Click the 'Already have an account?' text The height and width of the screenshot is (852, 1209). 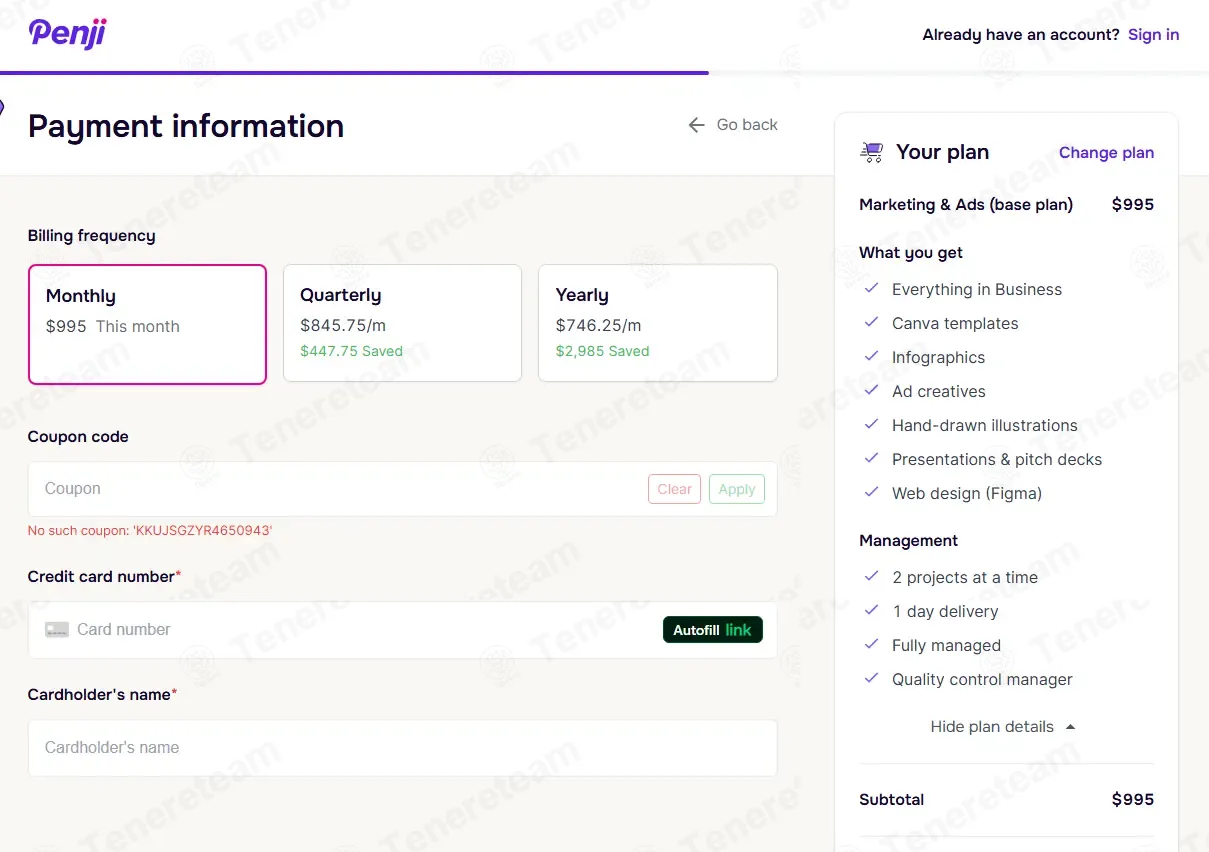[1021, 35]
